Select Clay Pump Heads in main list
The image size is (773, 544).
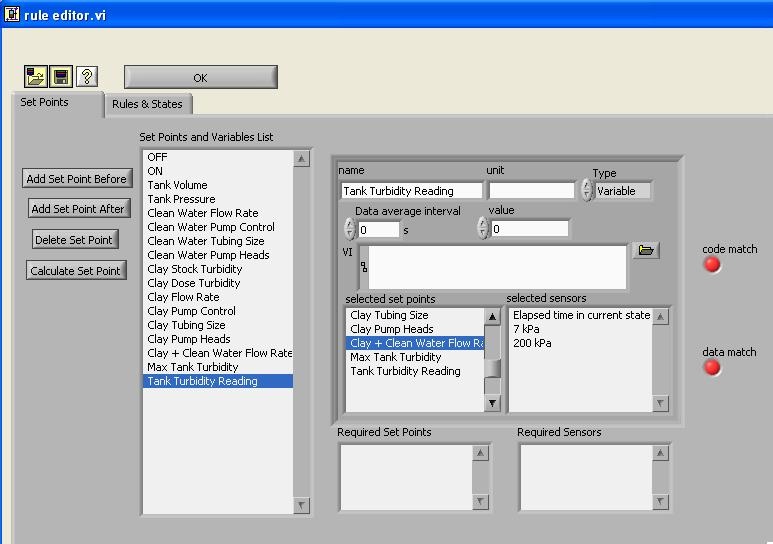click(217, 339)
